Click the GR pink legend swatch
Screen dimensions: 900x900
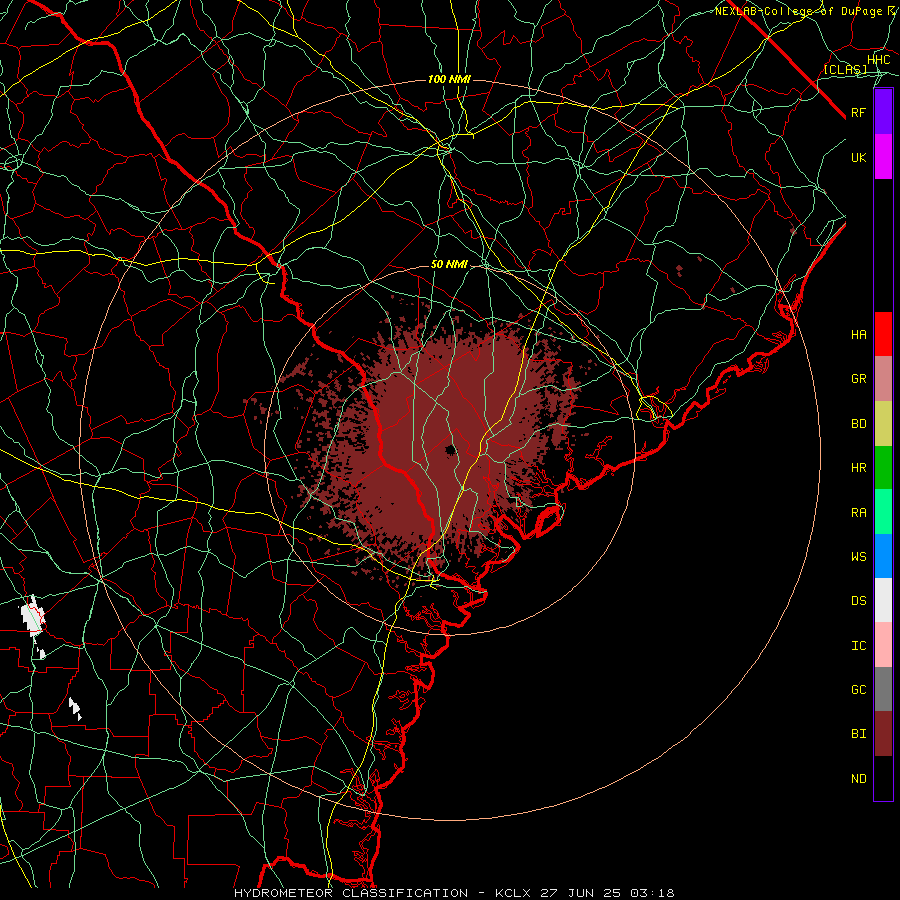coord(883,379)
